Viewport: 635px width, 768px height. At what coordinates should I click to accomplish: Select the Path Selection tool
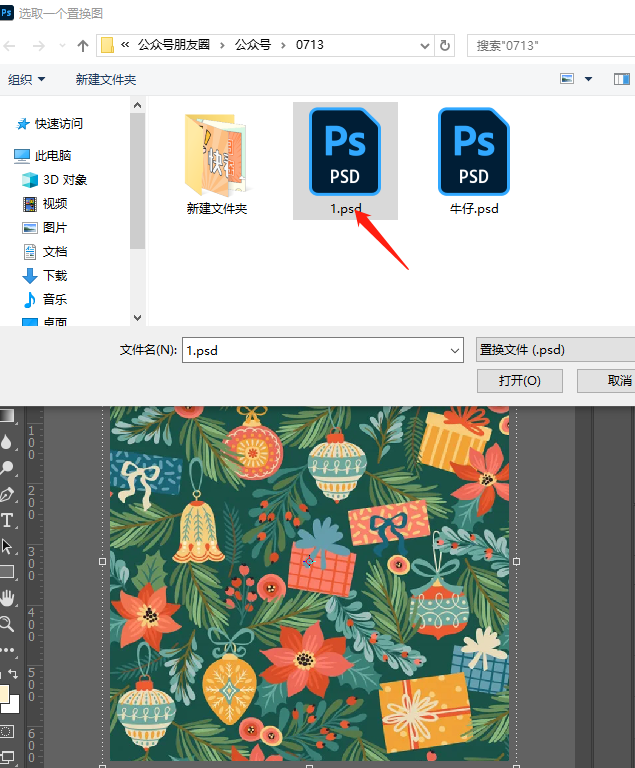click(x=7, y=546)
